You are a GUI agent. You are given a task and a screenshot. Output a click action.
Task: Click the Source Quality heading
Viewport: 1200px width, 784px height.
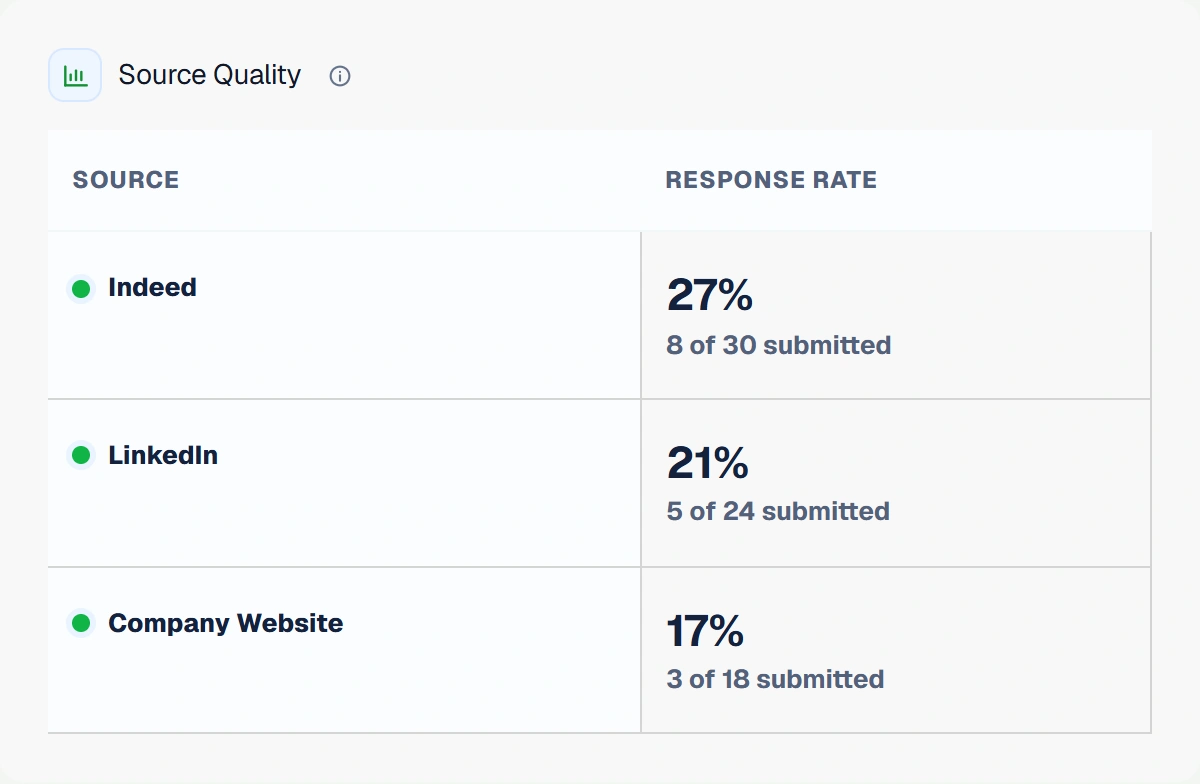tap(209, 75)
